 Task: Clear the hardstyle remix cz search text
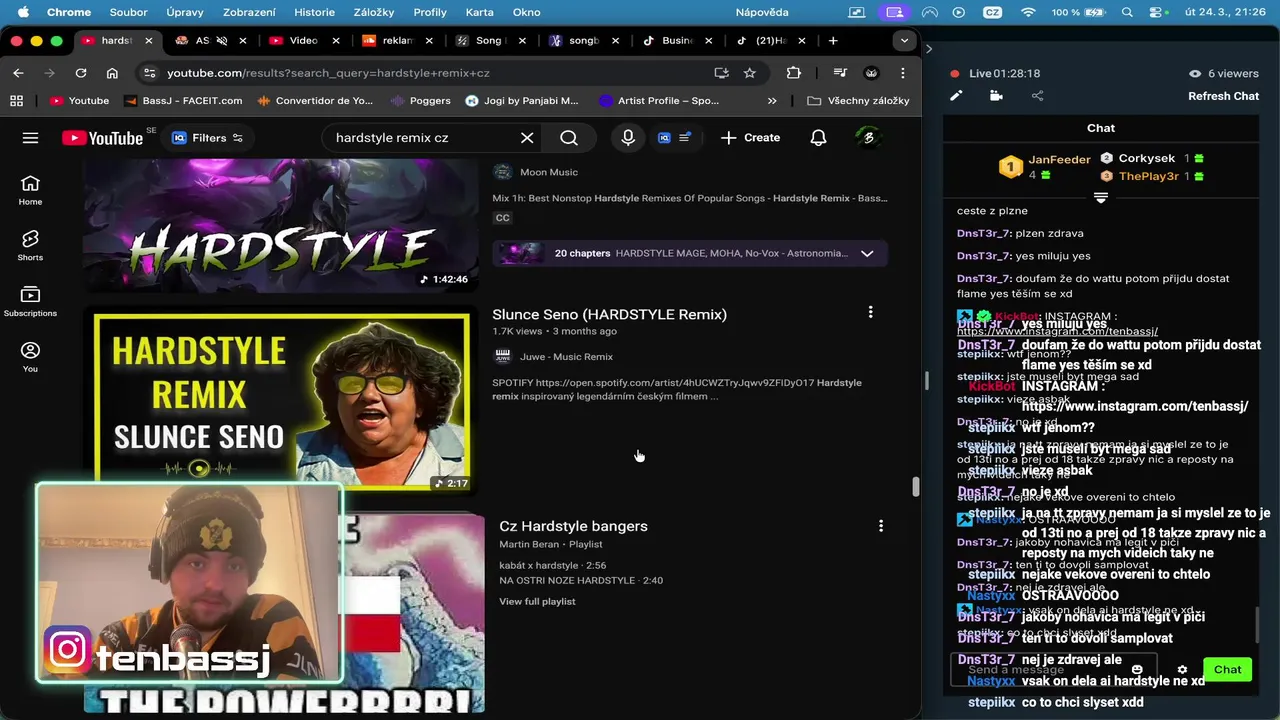[527, 138]
